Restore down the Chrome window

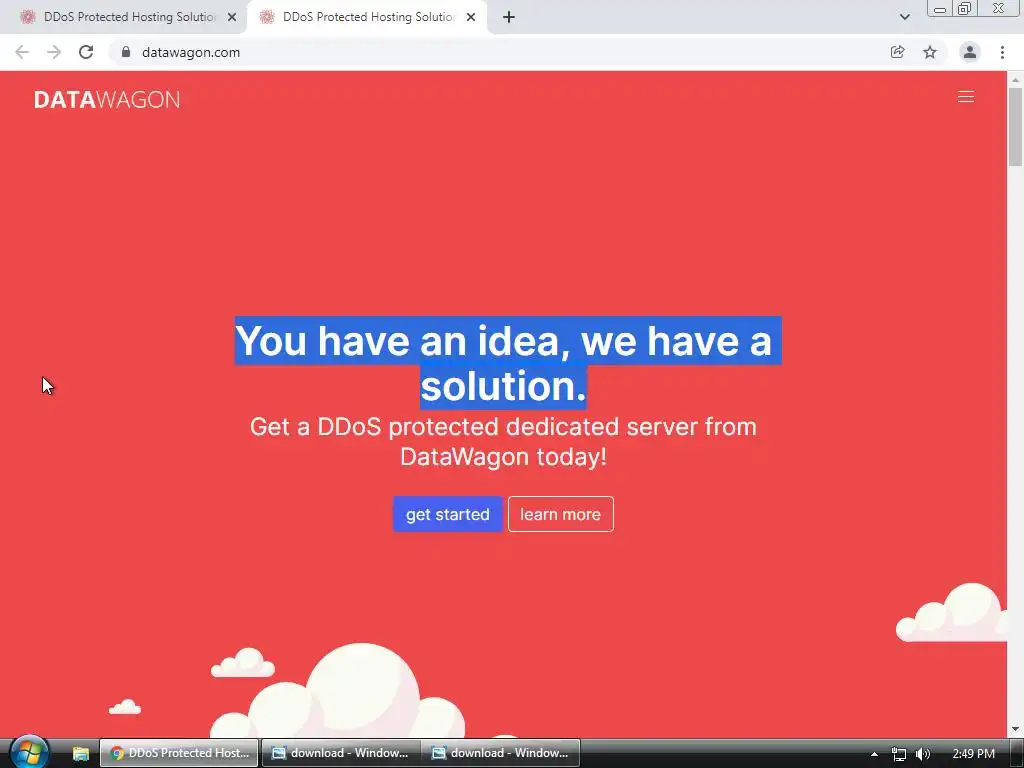pos(965,9)
